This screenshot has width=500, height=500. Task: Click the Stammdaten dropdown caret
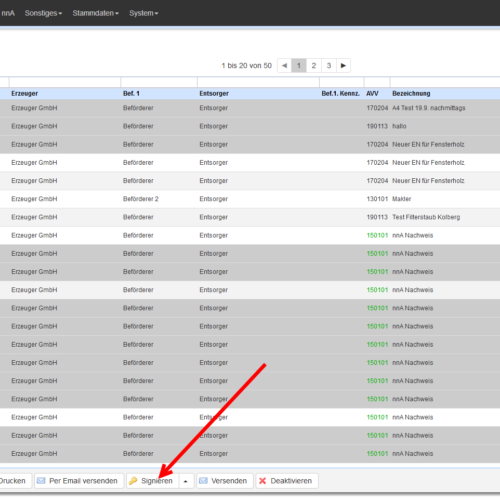coord(117,14)
